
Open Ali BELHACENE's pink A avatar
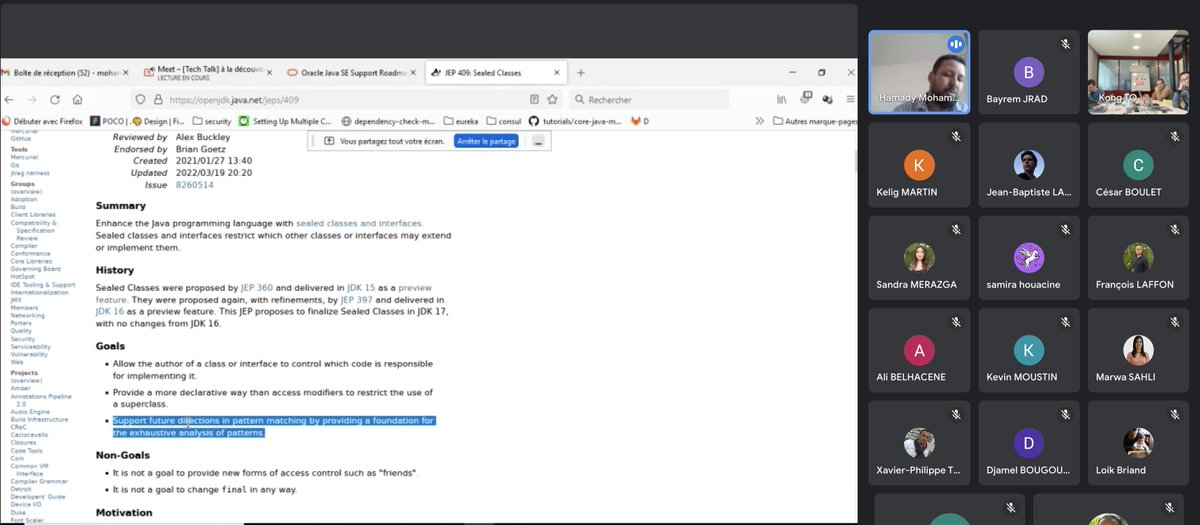(x=919, y=350)
